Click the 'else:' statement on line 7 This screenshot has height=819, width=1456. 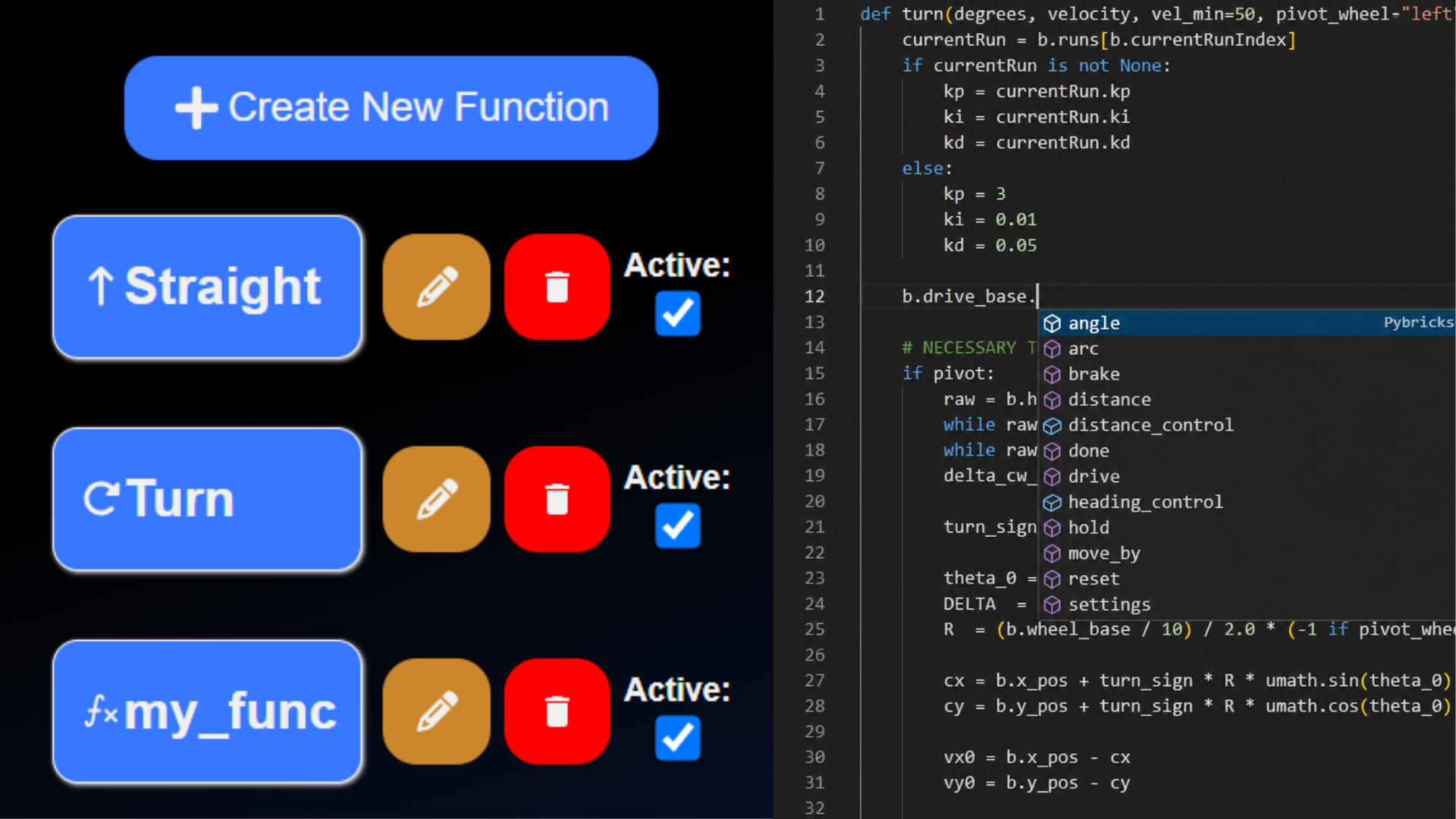[927, 168]
